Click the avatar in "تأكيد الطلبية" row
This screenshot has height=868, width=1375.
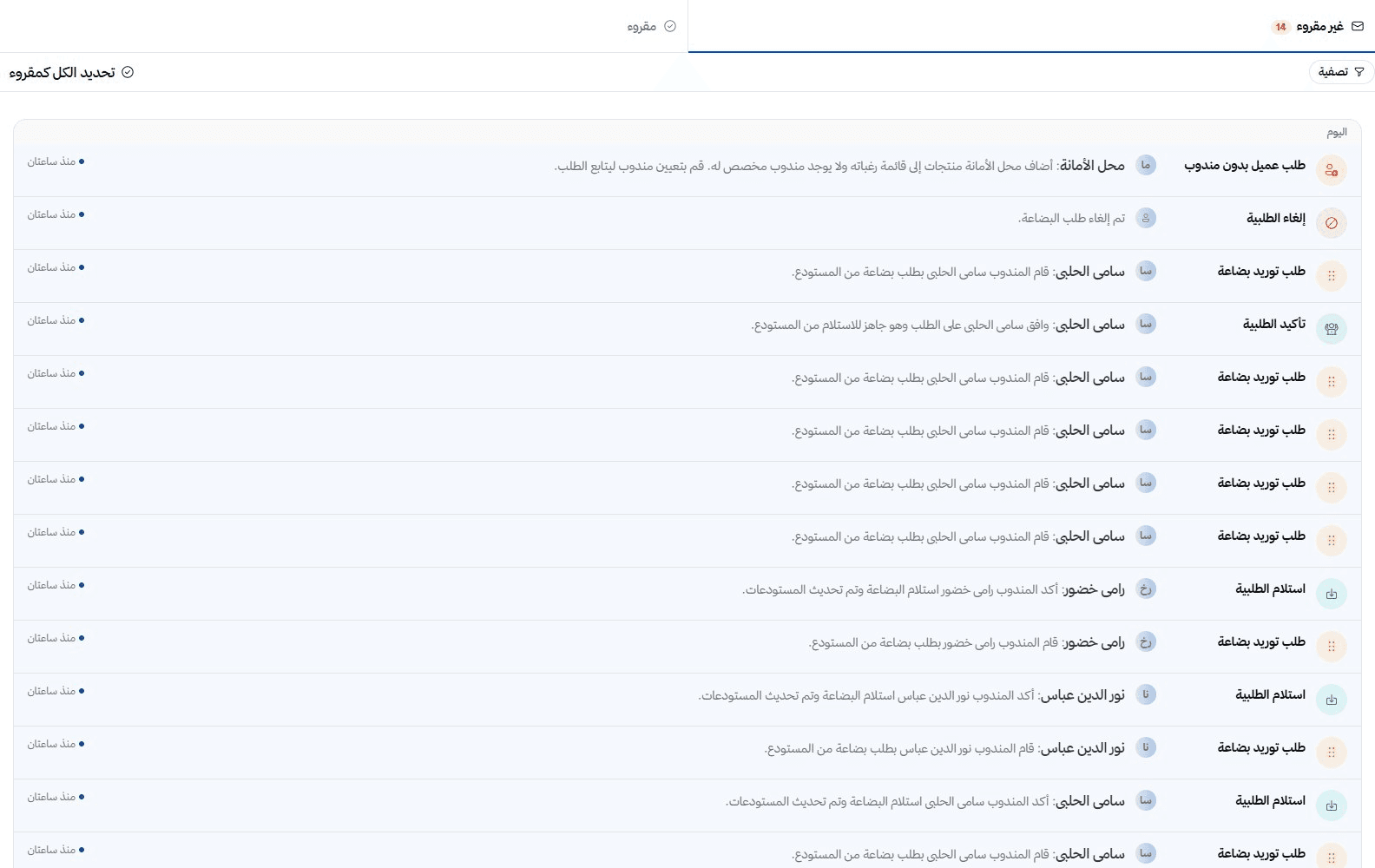1146,324
